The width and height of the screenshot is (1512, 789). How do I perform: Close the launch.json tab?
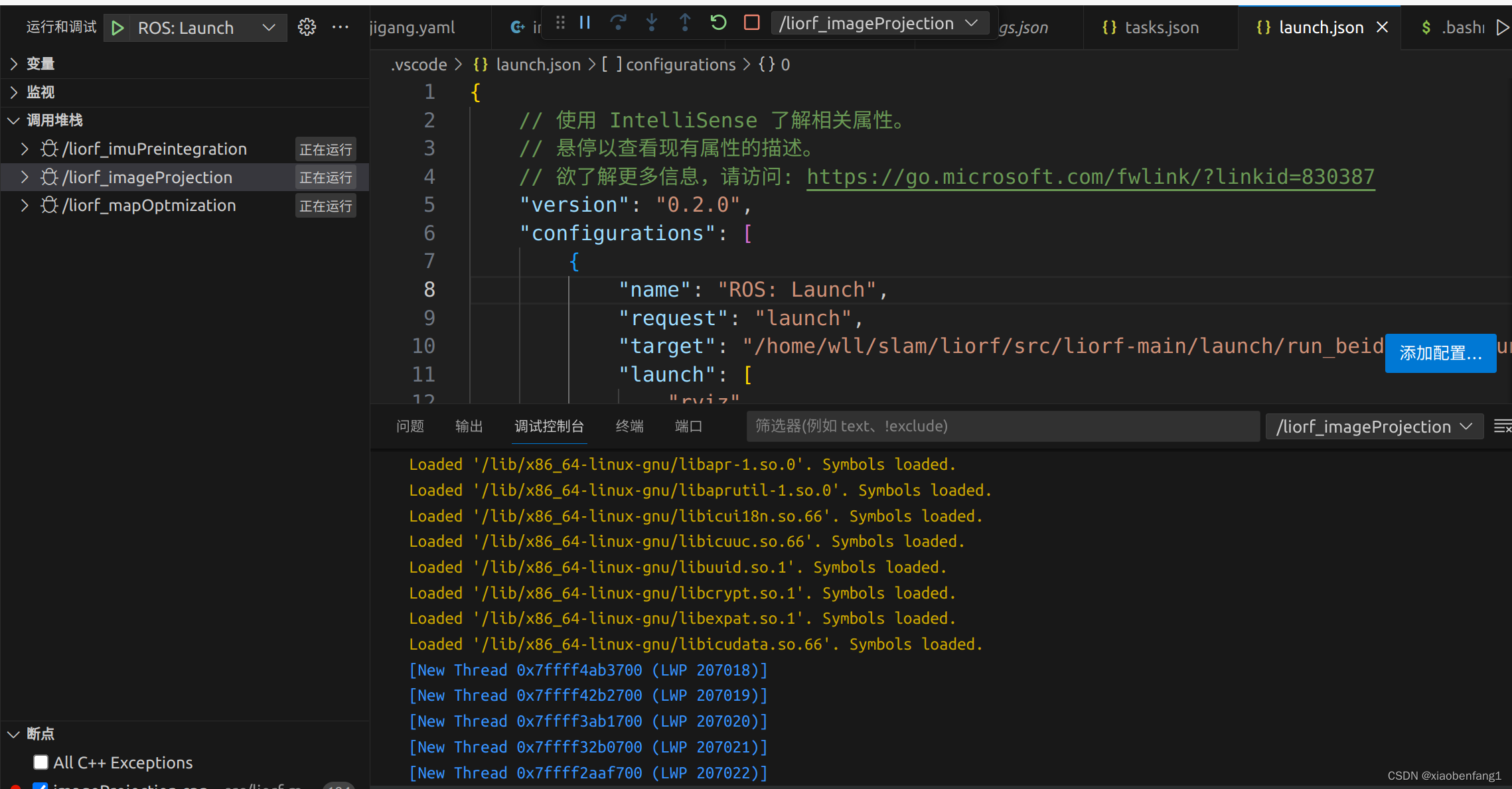pos(1383,27)
